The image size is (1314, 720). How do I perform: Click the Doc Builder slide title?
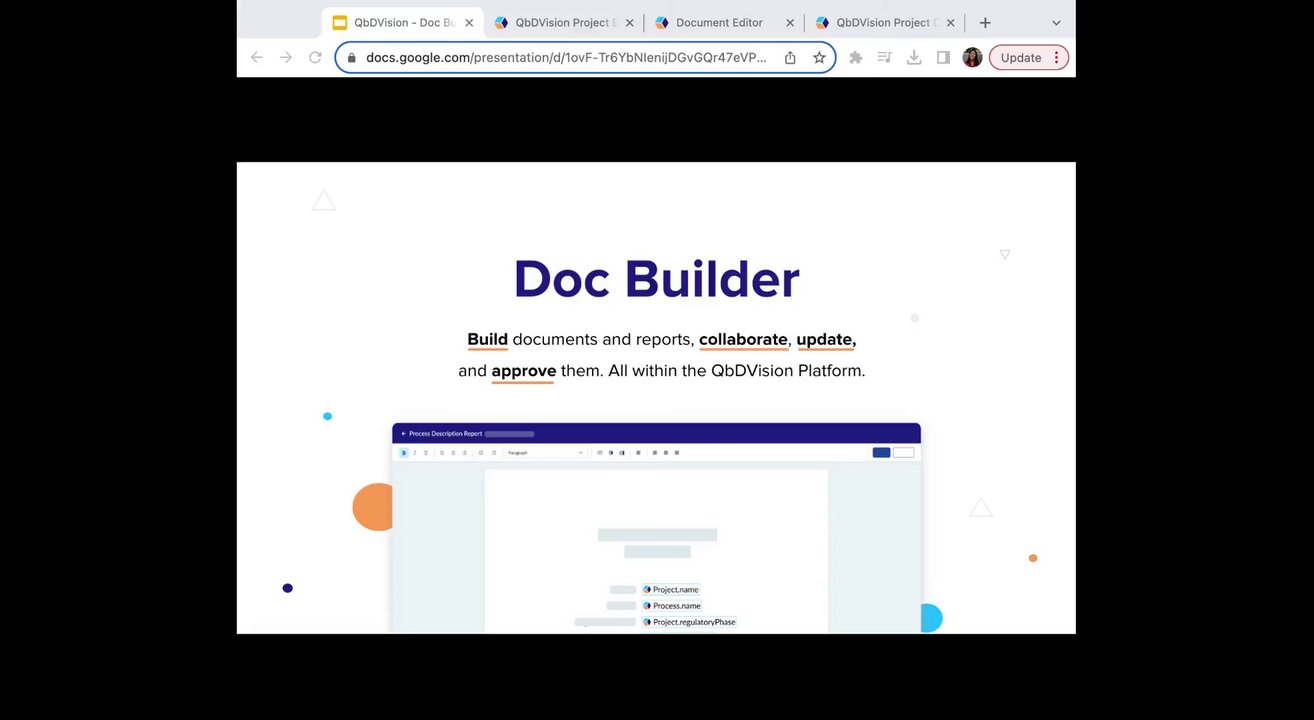coord(656,279)
